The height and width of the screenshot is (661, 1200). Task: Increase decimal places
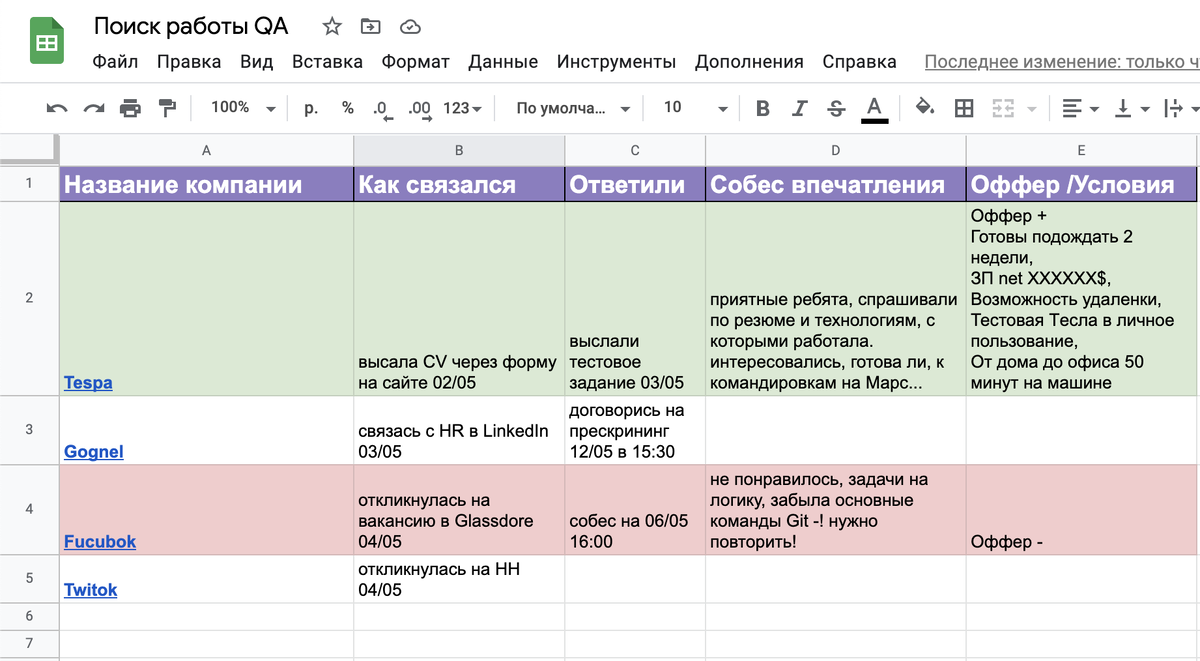pos(419,109)
